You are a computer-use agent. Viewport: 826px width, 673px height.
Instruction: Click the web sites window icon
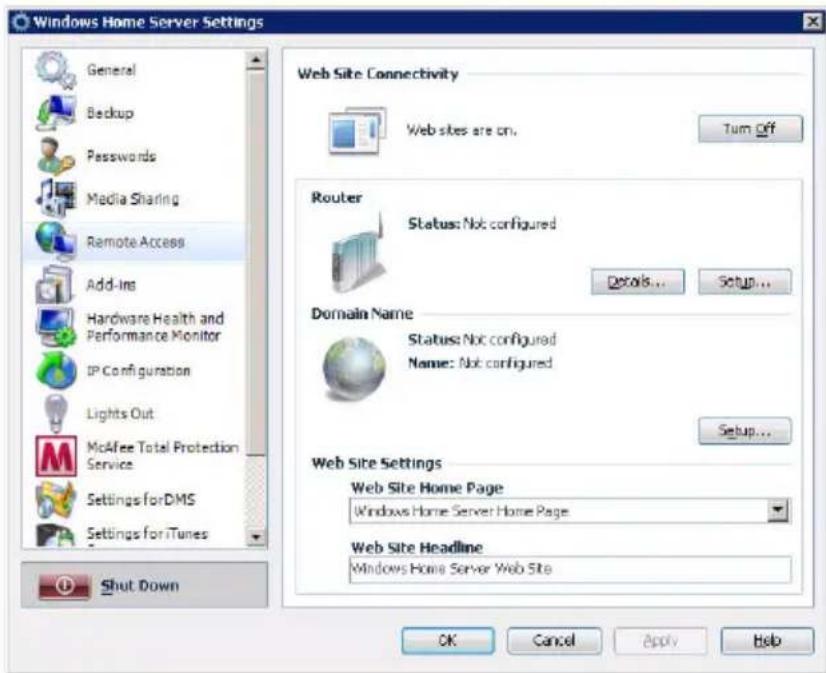358,130
